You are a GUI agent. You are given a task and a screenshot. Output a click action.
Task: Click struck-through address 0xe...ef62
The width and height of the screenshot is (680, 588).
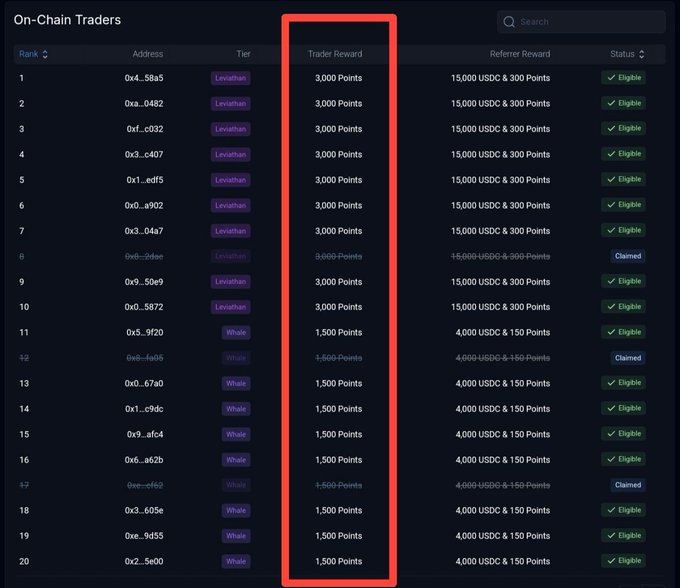[x=145, y=485]
